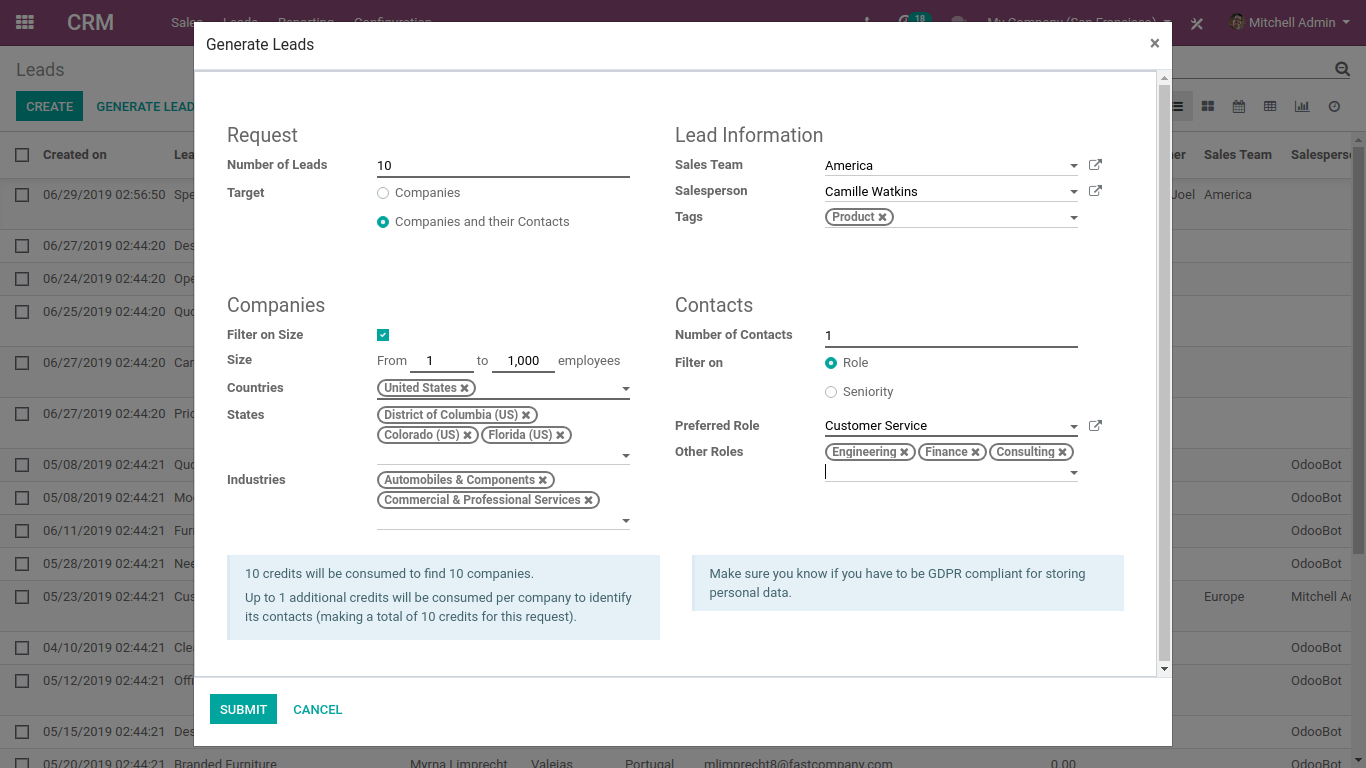Sort by Sales Team column header

[x=1238, y=155]
